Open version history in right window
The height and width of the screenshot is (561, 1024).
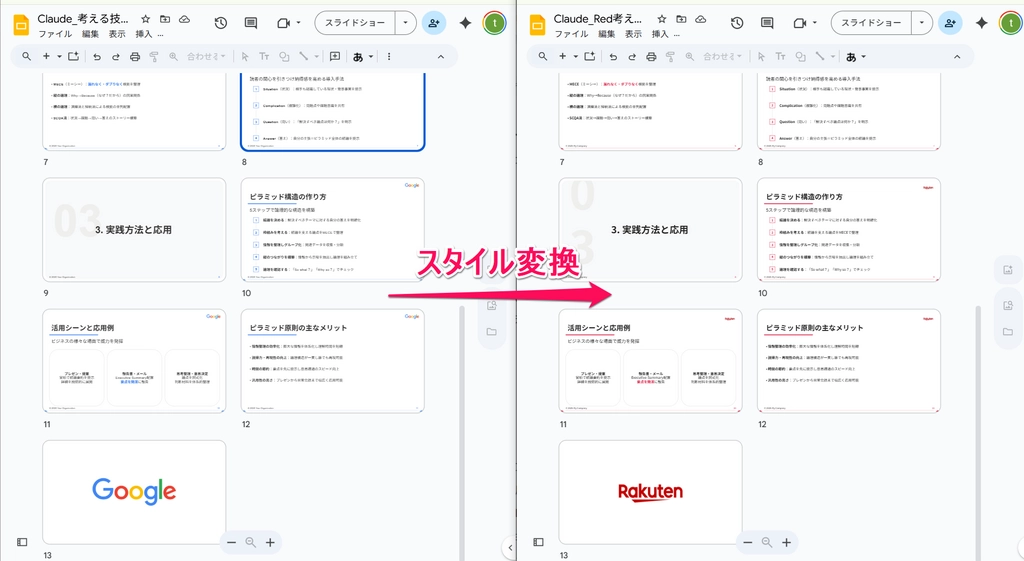point(737,23)
